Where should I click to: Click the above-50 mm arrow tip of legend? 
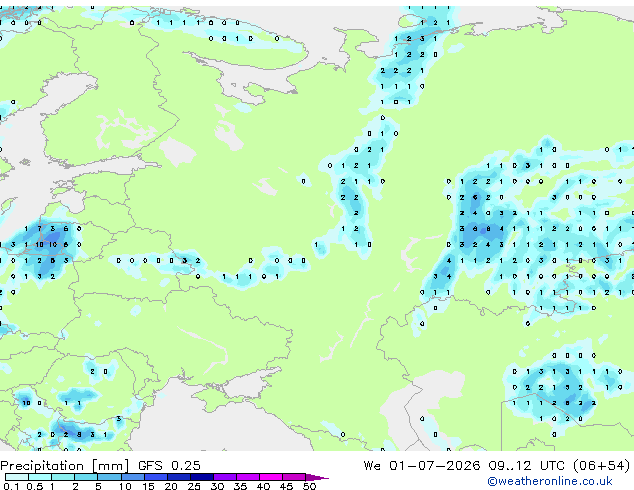click(317, 477)
